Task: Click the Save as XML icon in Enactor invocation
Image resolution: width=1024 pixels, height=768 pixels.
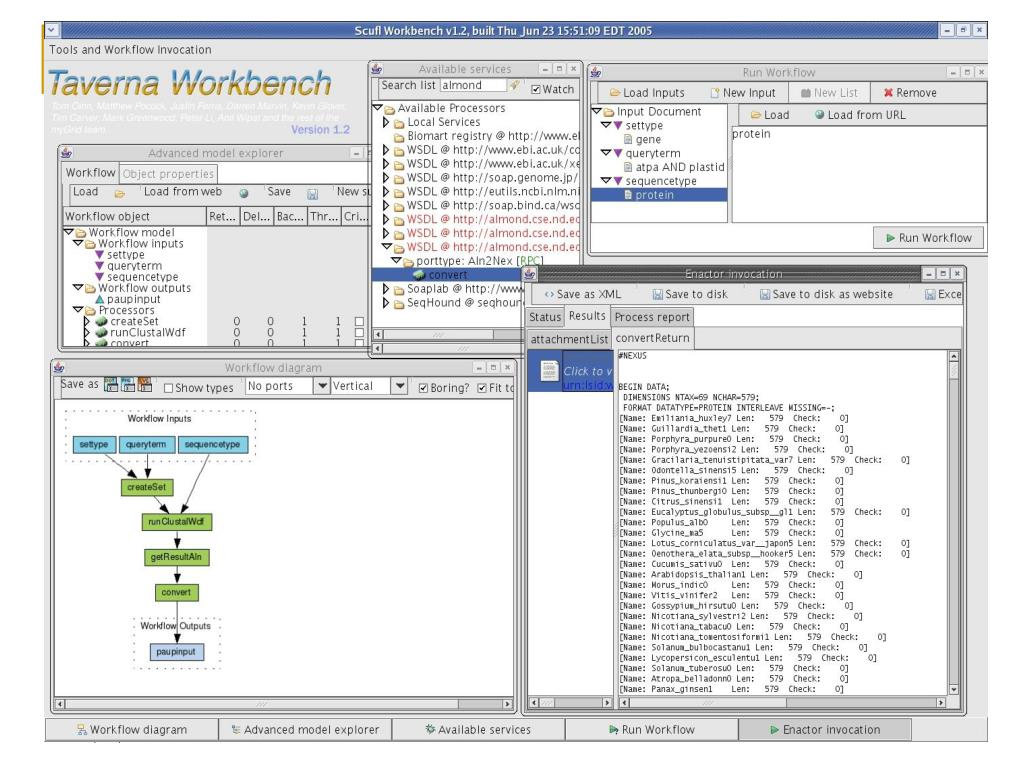Action: (549, 295)
